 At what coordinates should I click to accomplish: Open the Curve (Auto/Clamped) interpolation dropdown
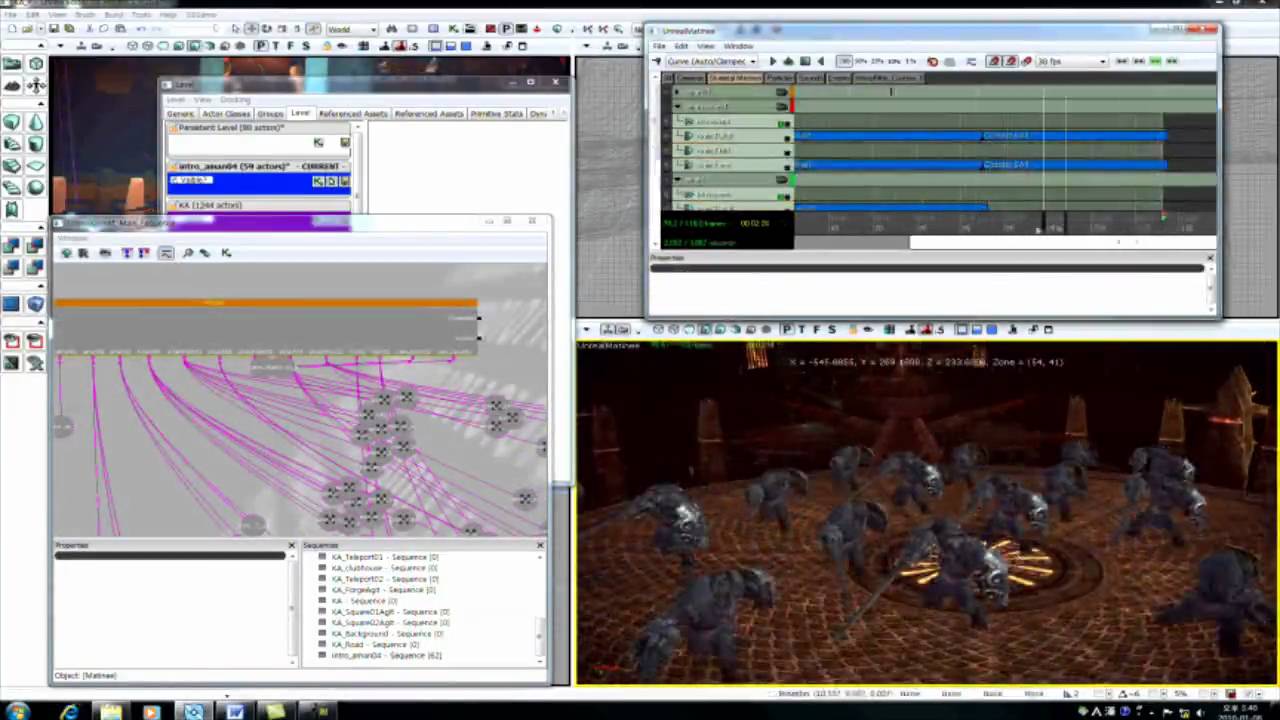tap(710, 61)
